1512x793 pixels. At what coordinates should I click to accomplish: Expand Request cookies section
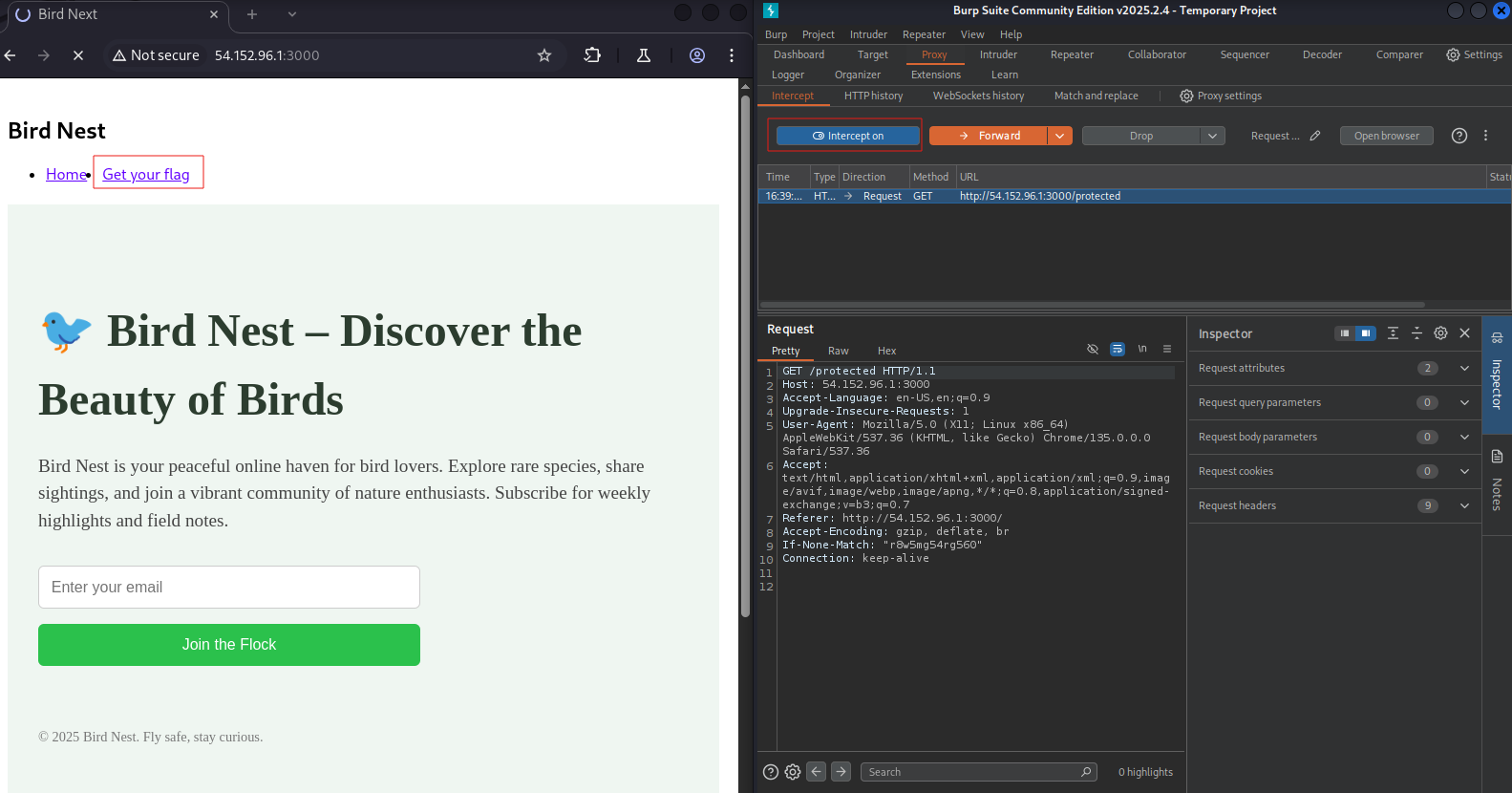[x=1334, y=471]
